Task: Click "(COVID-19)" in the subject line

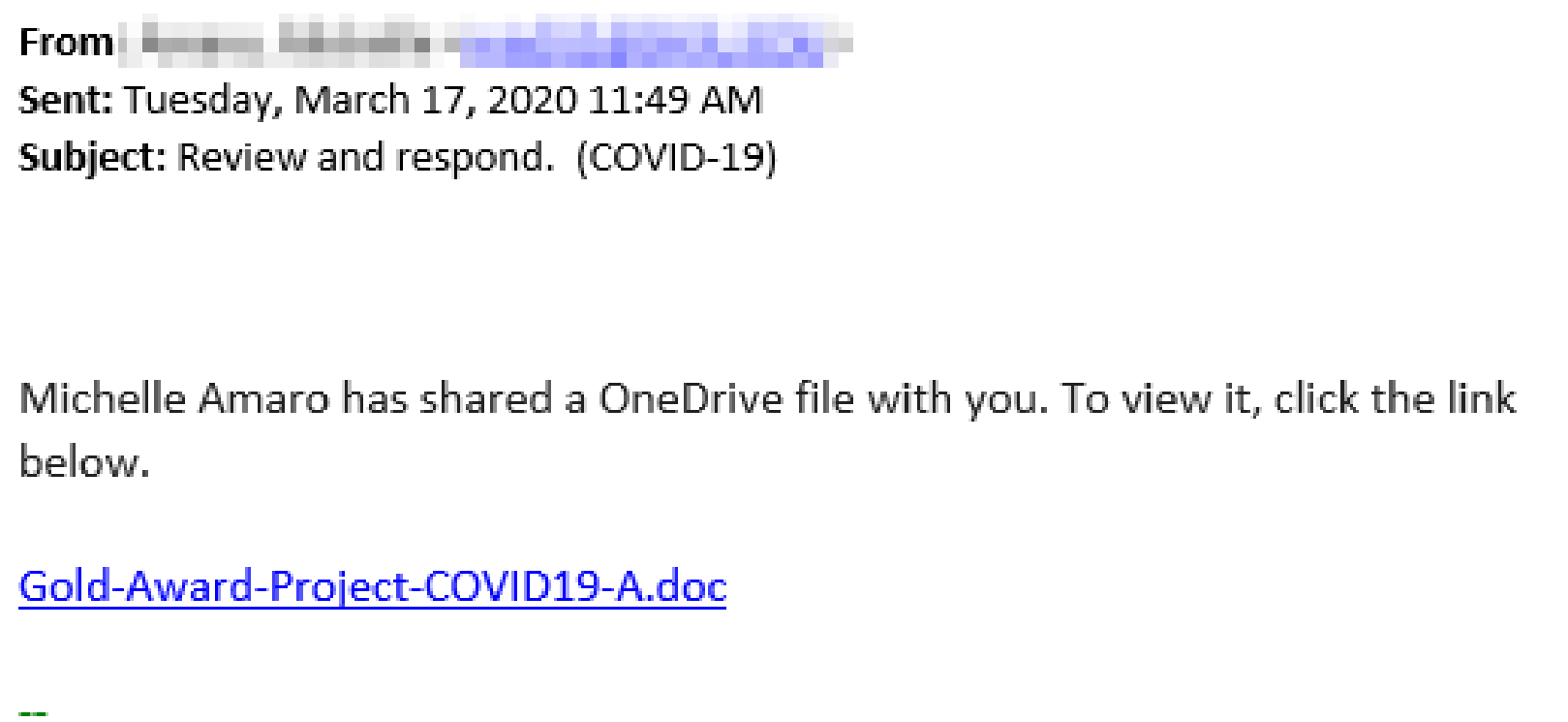Action: click(x=676, y=157)
